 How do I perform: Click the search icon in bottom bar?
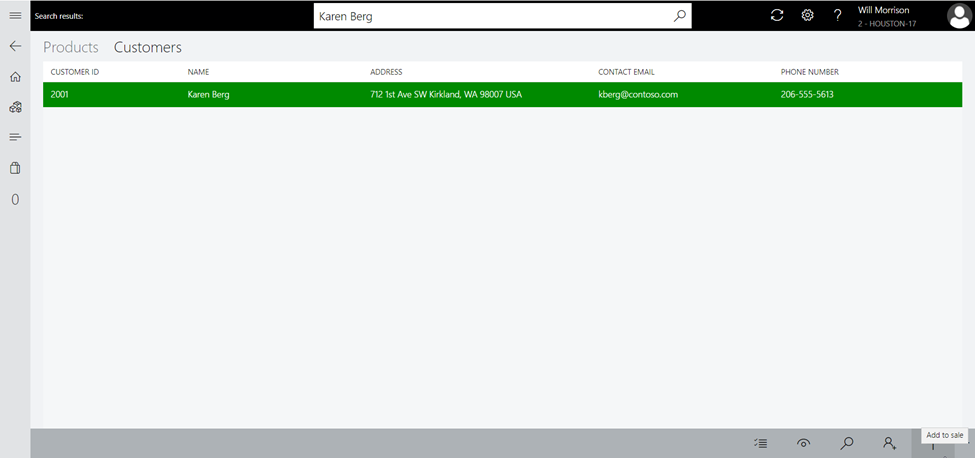tap(847, 443)
